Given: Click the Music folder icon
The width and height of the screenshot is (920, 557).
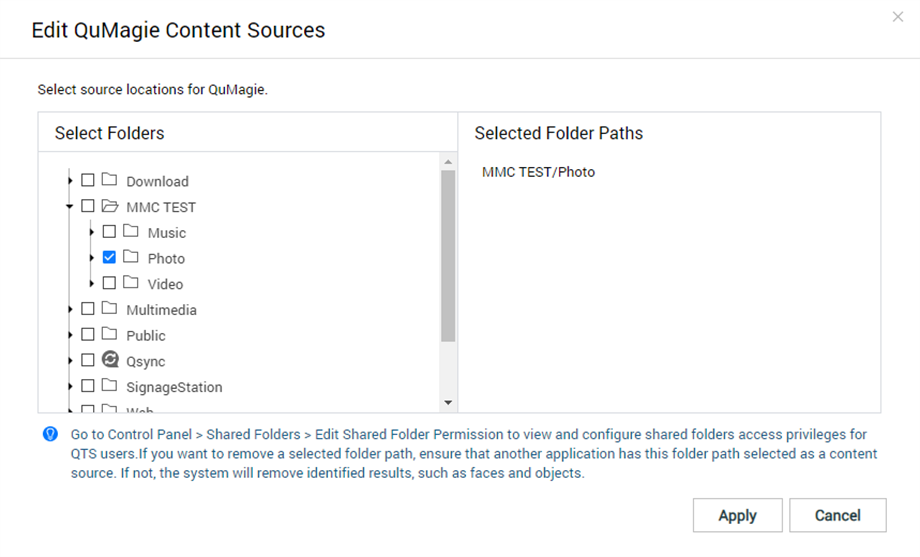Looking at the screenshot, I should click(131, 232).
